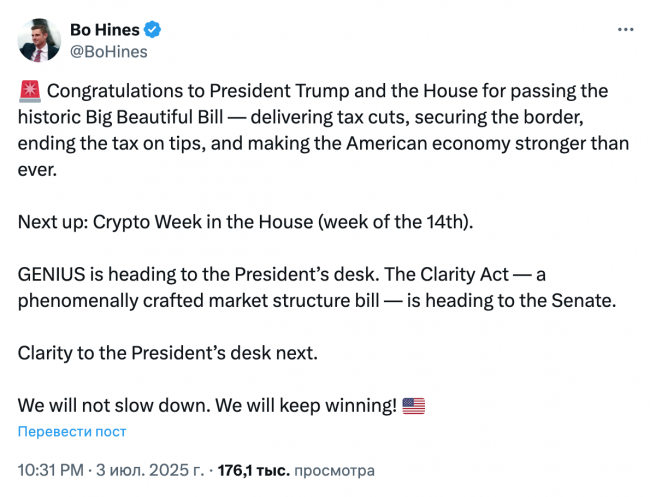View the 176,1 тыс. views count
The height and width of the screenshot is (497, 650).
tap(254, 470)
